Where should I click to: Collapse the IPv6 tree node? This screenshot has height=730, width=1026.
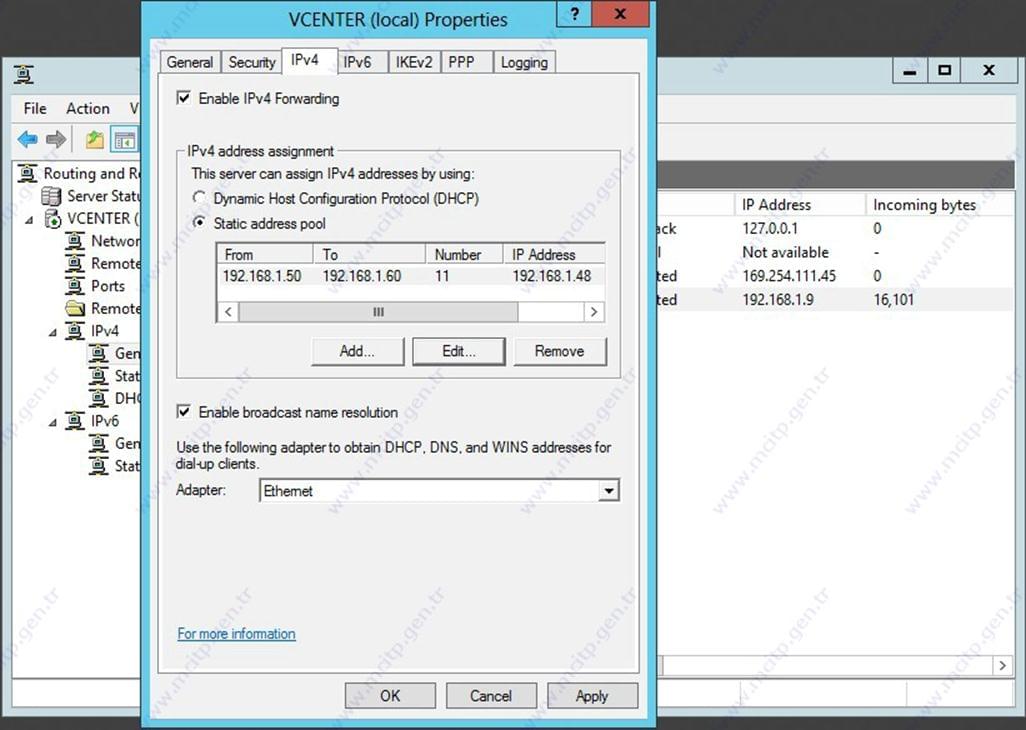click(53, 423)
